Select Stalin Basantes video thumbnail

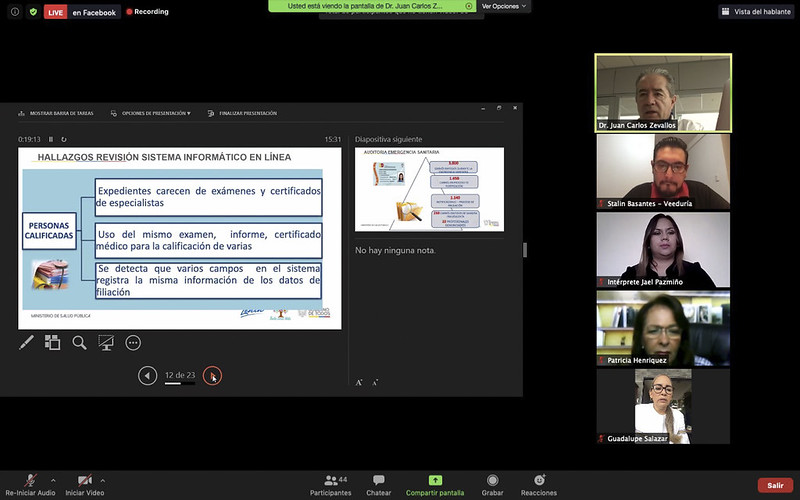[x=663, y=171]
